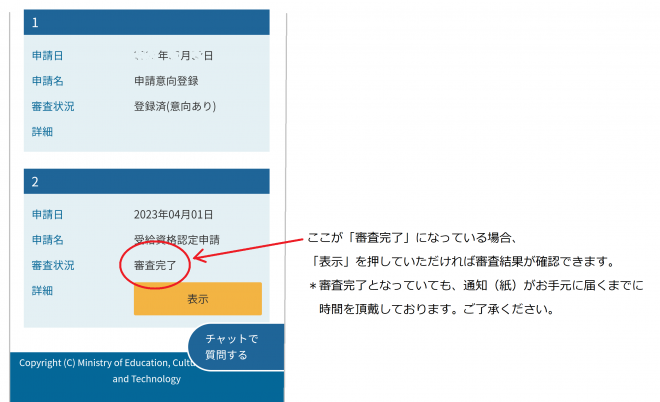This screenshot has width=660, height=402.
Task: Click the 申請日 label in application 1
Action: click(47, 55)
